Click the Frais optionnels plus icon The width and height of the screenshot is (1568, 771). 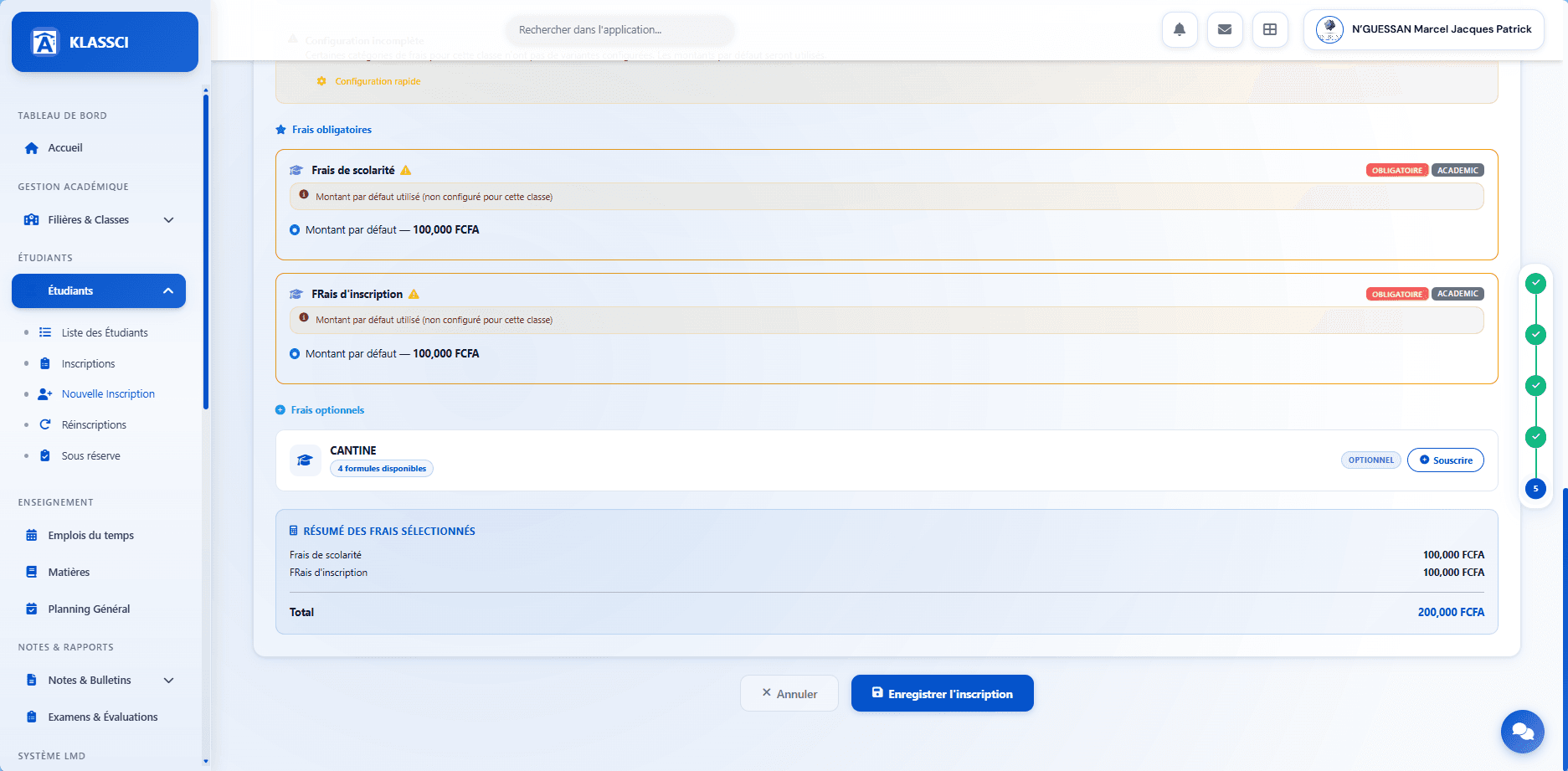[280, 410]
